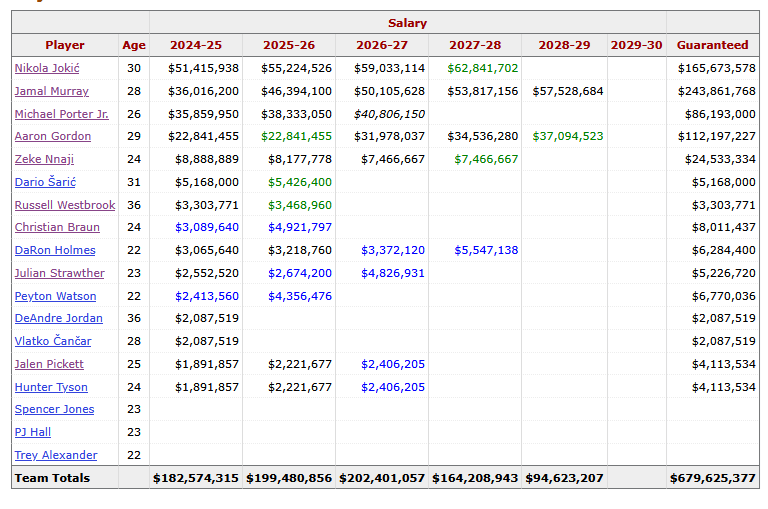Open Christian Braun player page
This screenshot has height=509, width=768.
point(57,227)
